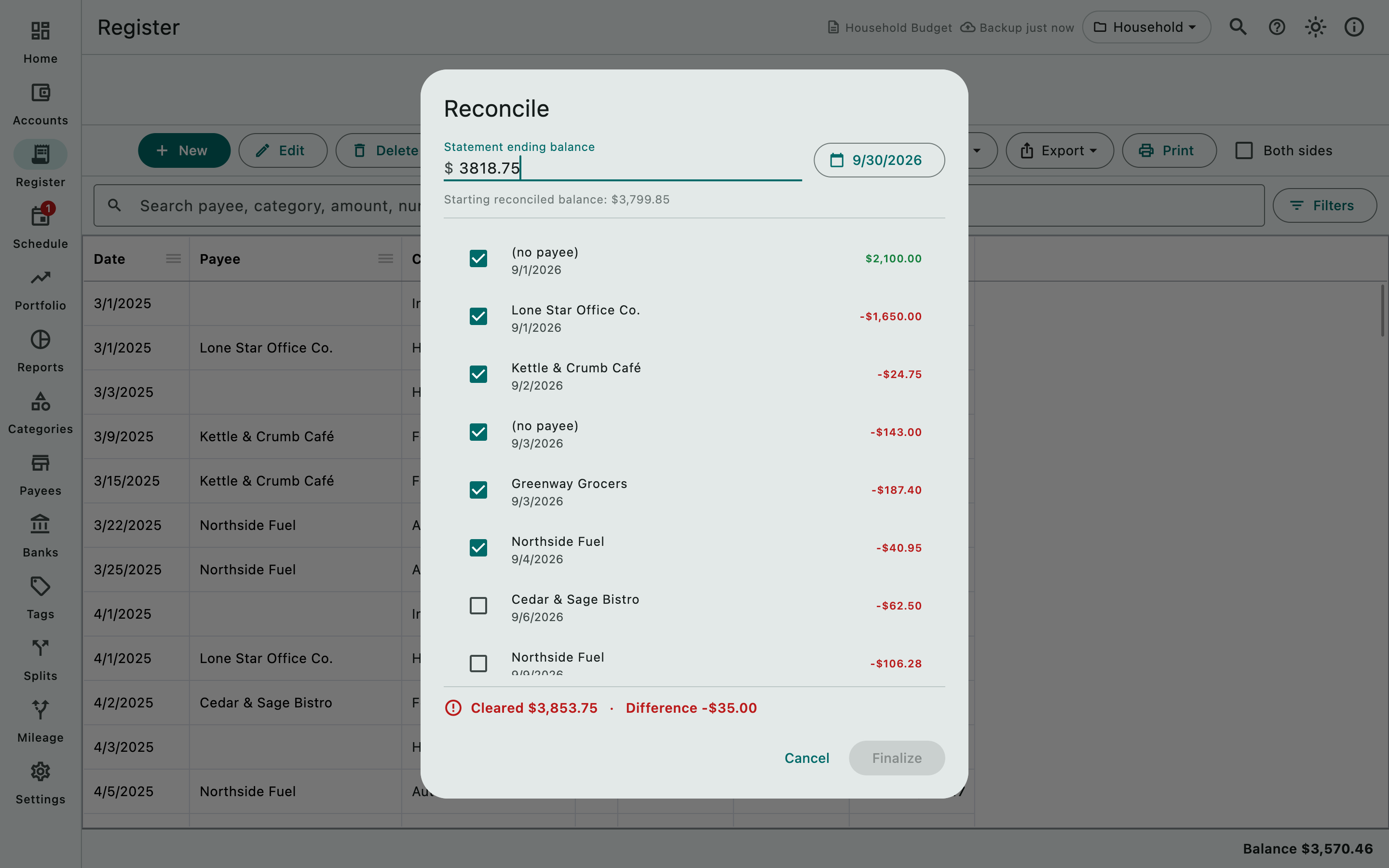Click Cancel in Reconcile dialog
The image size is (1389, 868).
pos(806,759)
